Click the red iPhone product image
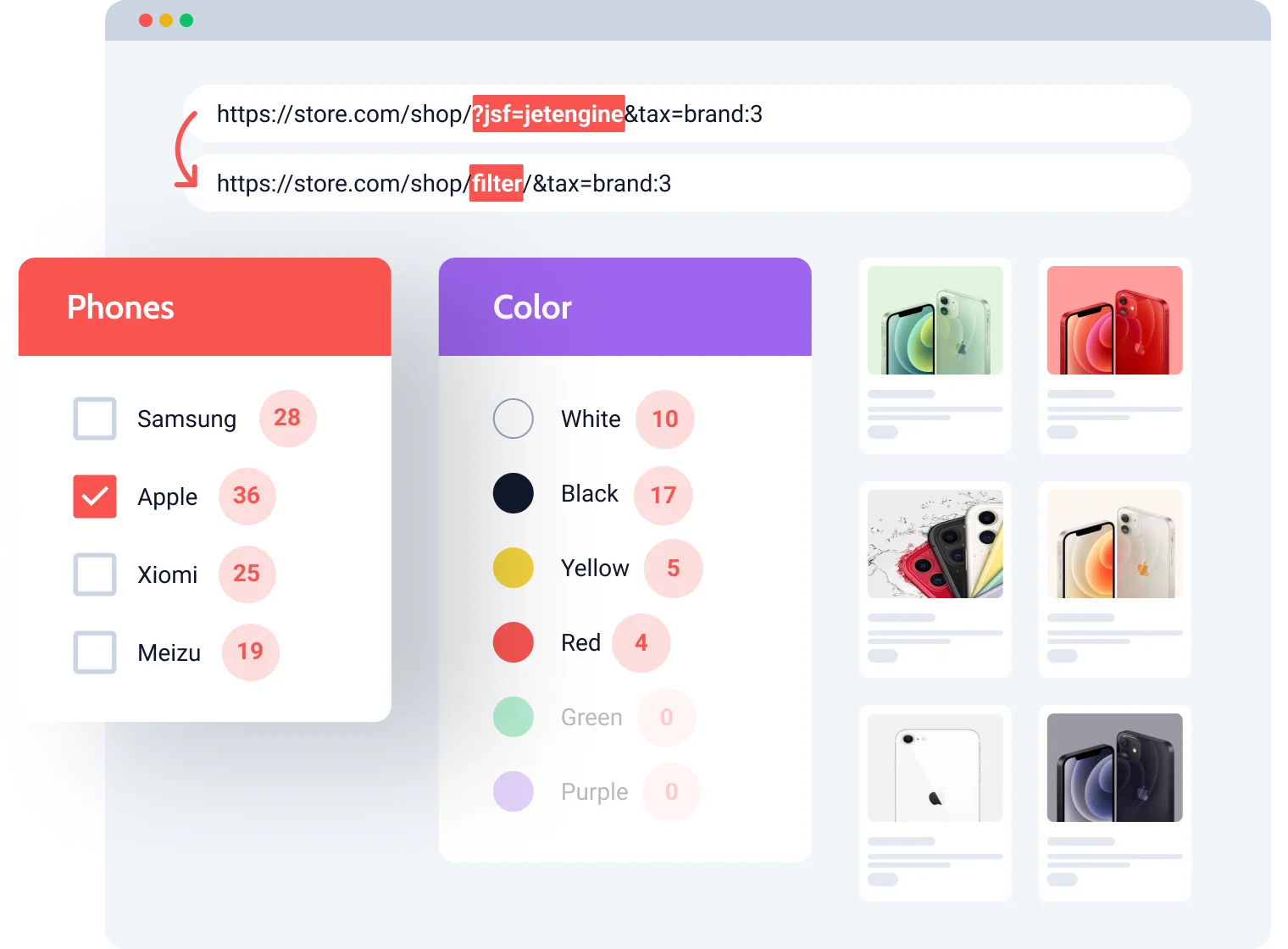This screenshot has height=949, width=1288. point(1114,319)
